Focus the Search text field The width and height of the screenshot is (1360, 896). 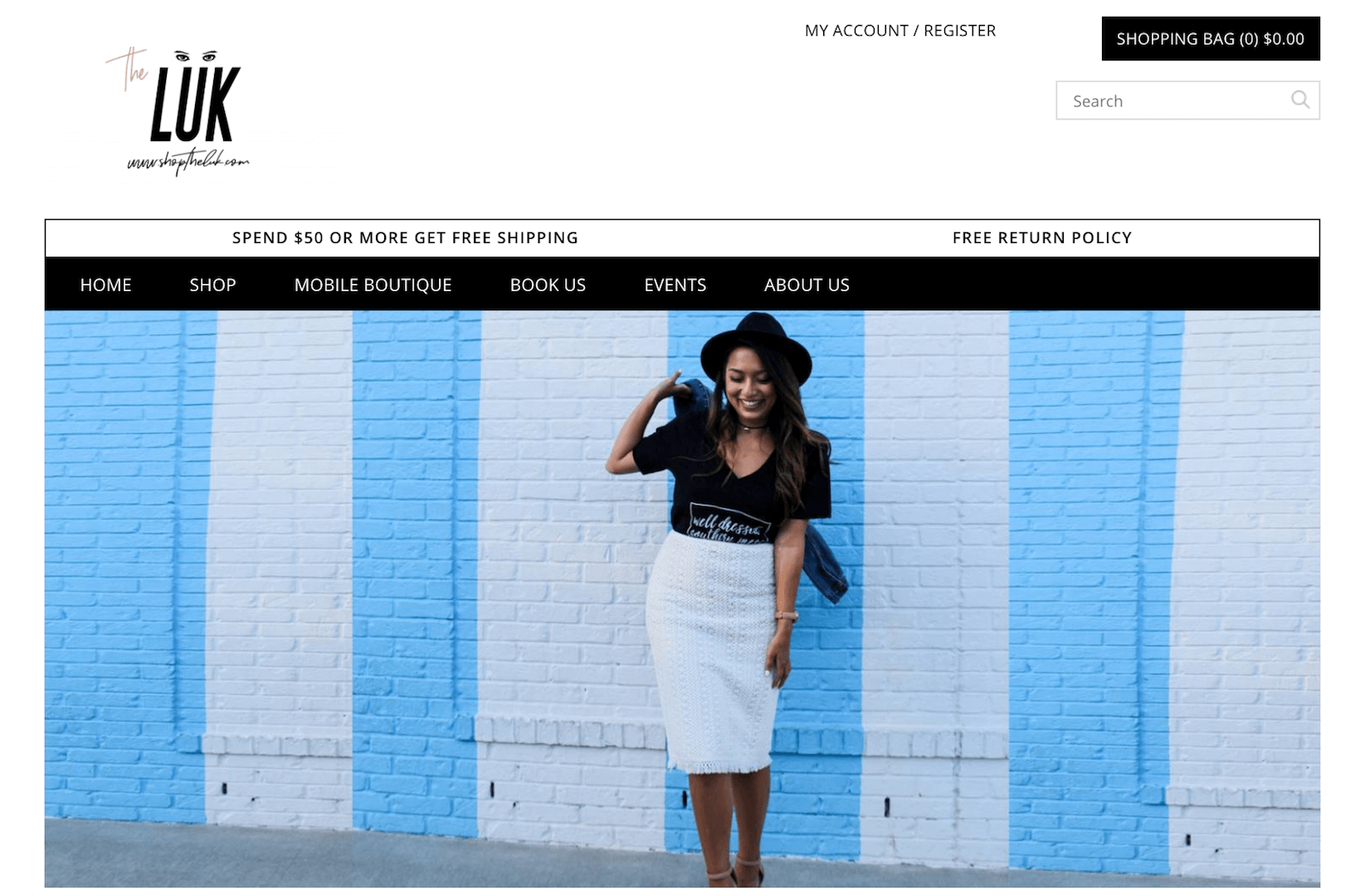(1187, 100)
